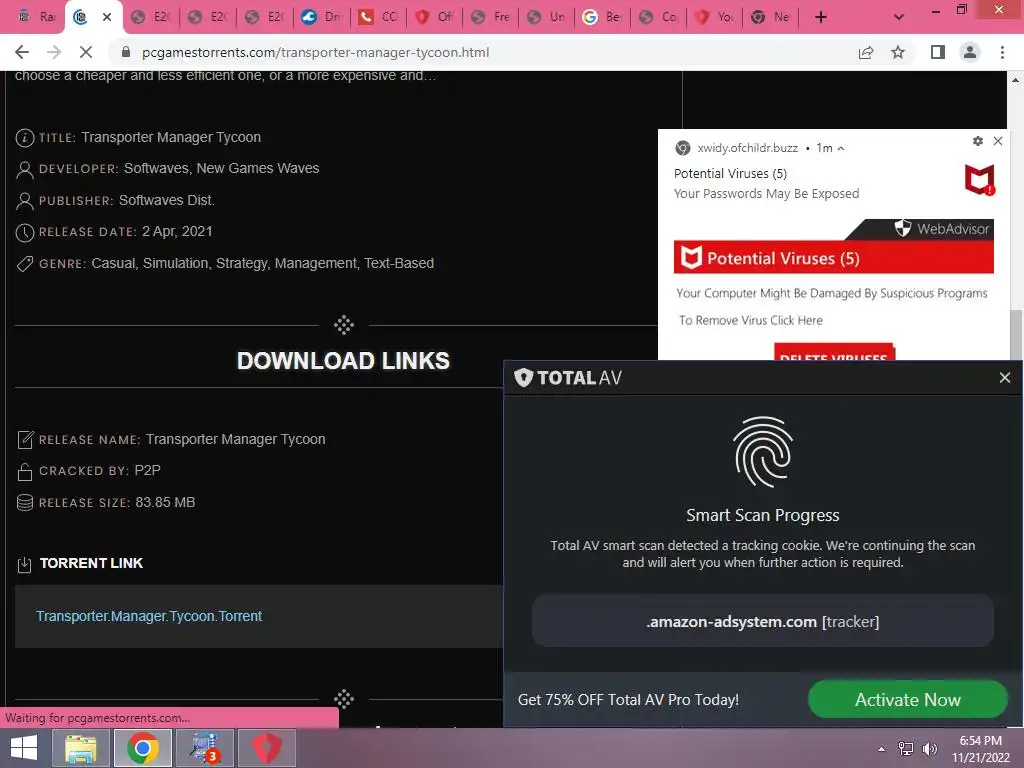Screen dimensions: 1024x768
Task: Switch to the first 'Rar' tab
Action: tap(36, 17)
